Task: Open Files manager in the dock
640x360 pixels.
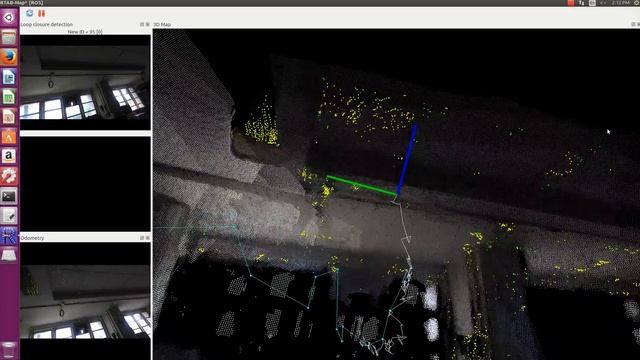Action: click(9, 38)
